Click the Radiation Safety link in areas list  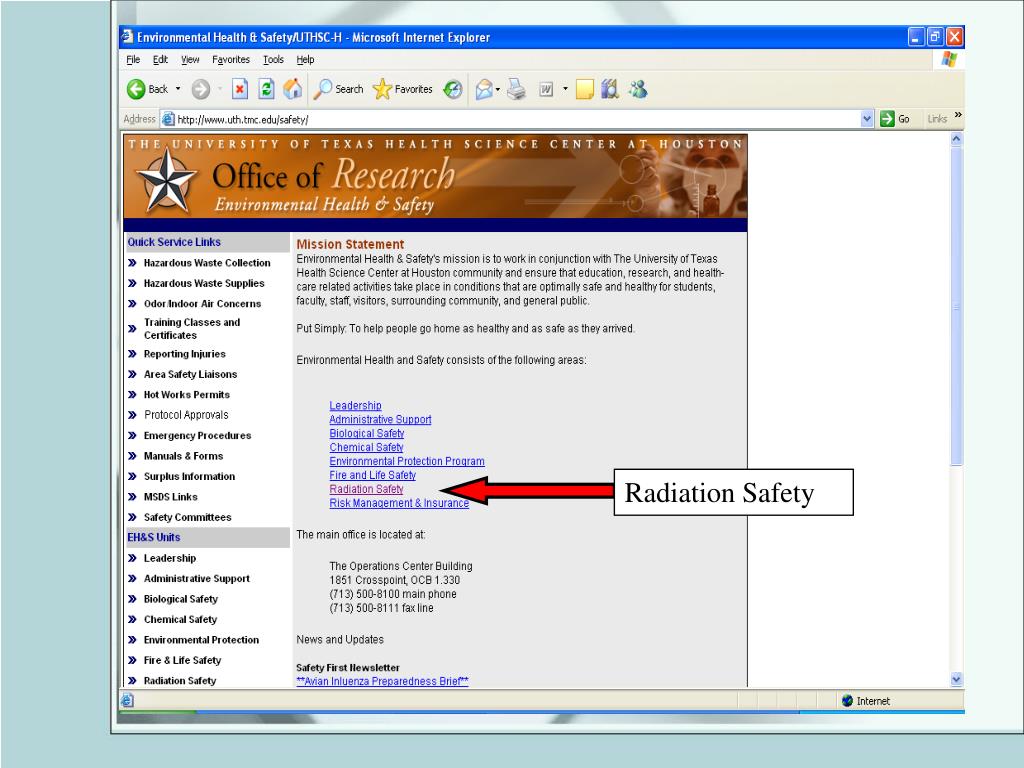[366, 489]
